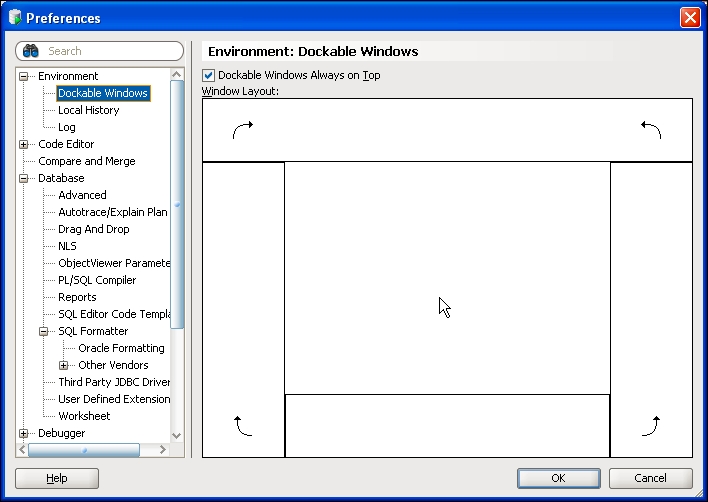Expand the Other Vendors node
Viewport: 708px width, 502px height.
[x=64, y=365]
